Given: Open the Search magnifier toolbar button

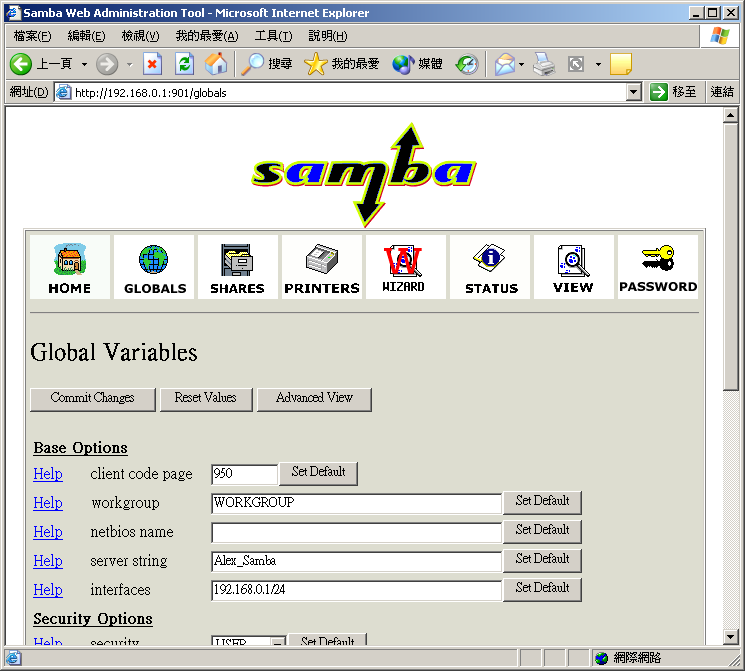Looking at the screenshot, I should click(267, 64).
